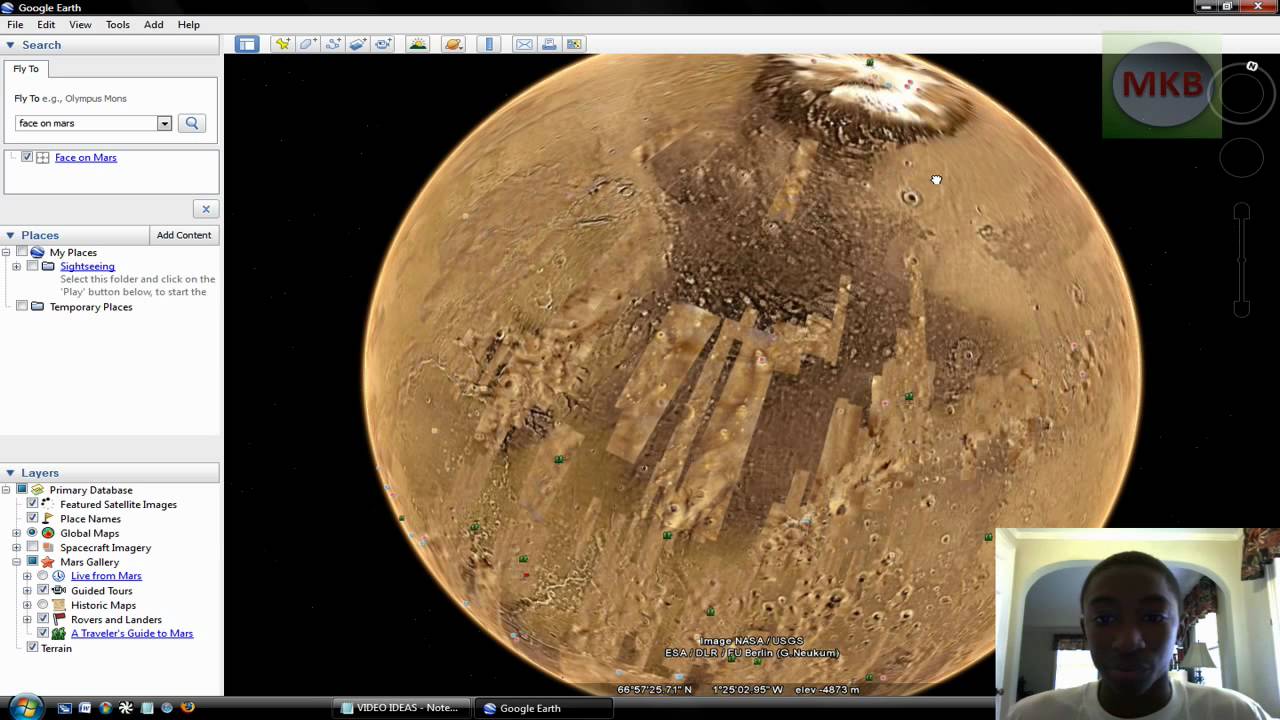The width and height of the screenshot is (1280, 720).
Task: Print the current view
Action: 549,44
